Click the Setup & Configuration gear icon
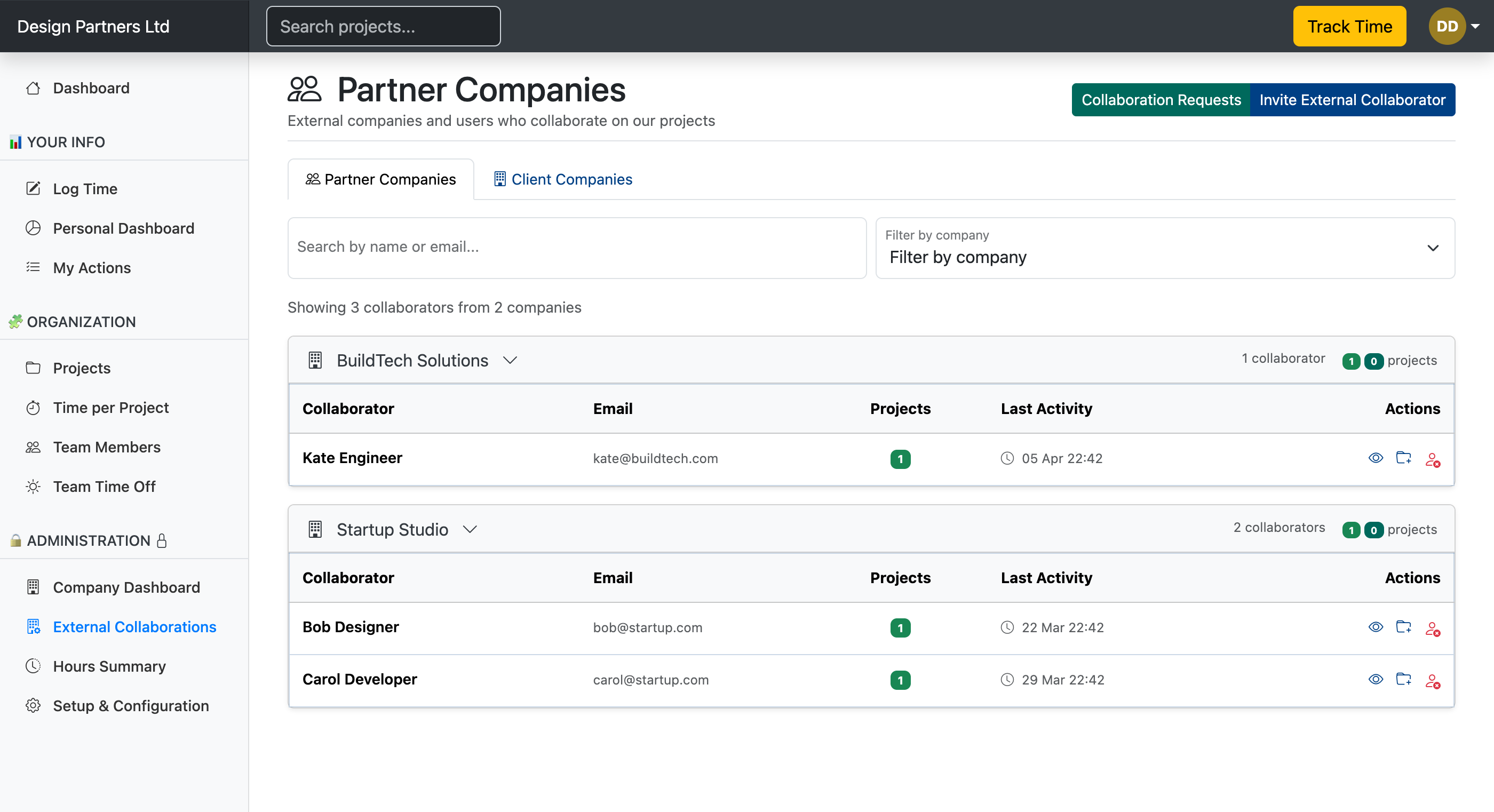Image resolution: width=1494 pixels, height=812 pixels. click(33, 705)
